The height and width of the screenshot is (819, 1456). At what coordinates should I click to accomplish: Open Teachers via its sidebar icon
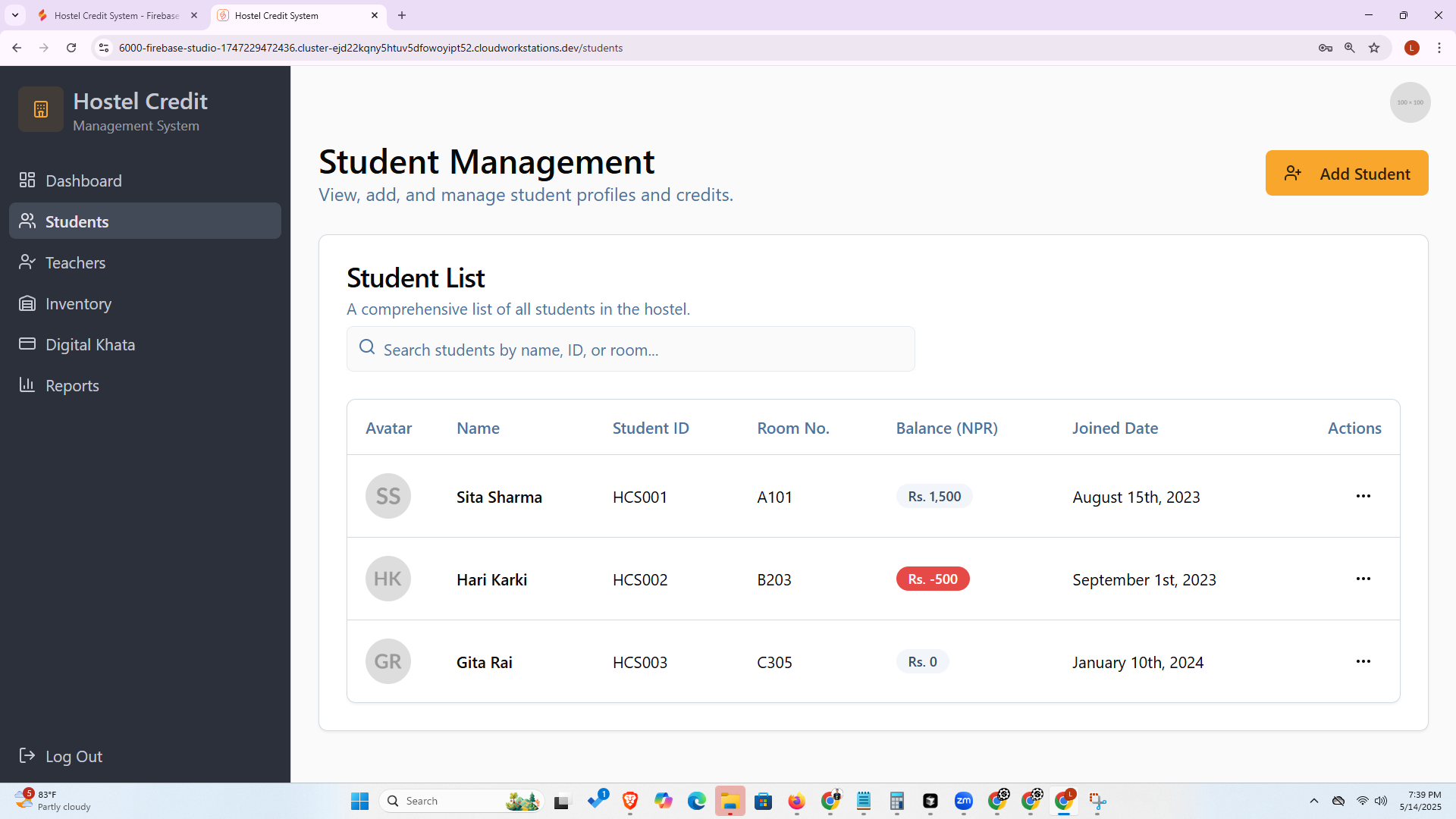coord(27,262)
